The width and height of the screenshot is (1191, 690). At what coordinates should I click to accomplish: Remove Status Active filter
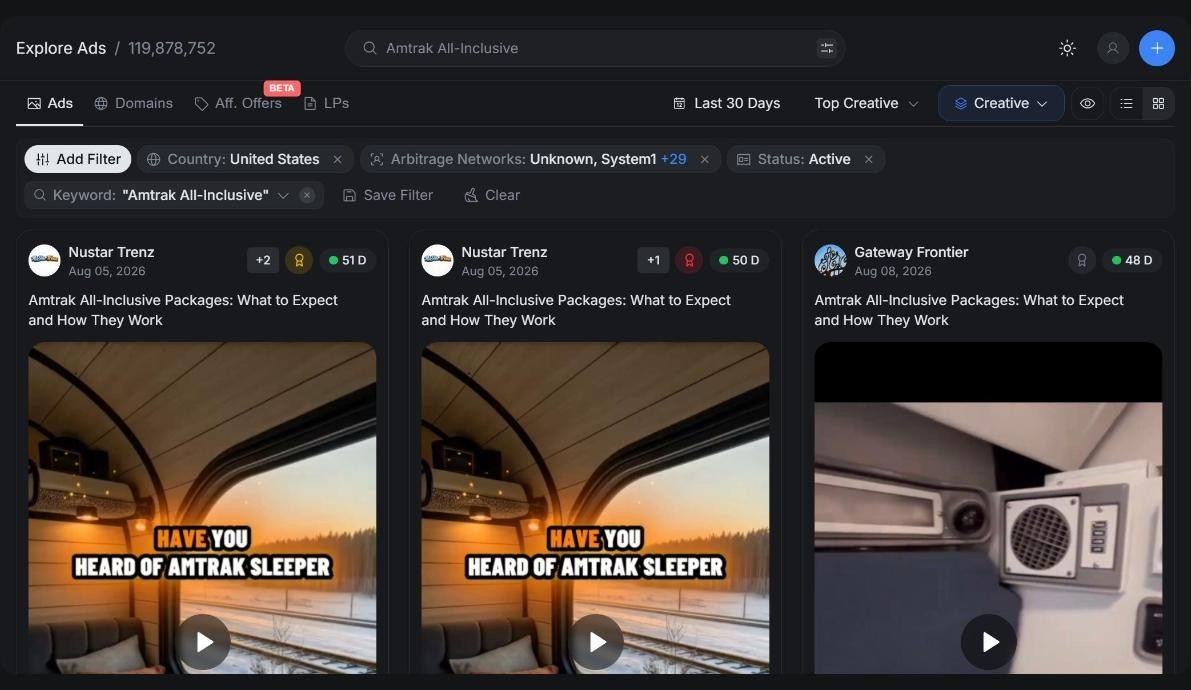[869, 159]
